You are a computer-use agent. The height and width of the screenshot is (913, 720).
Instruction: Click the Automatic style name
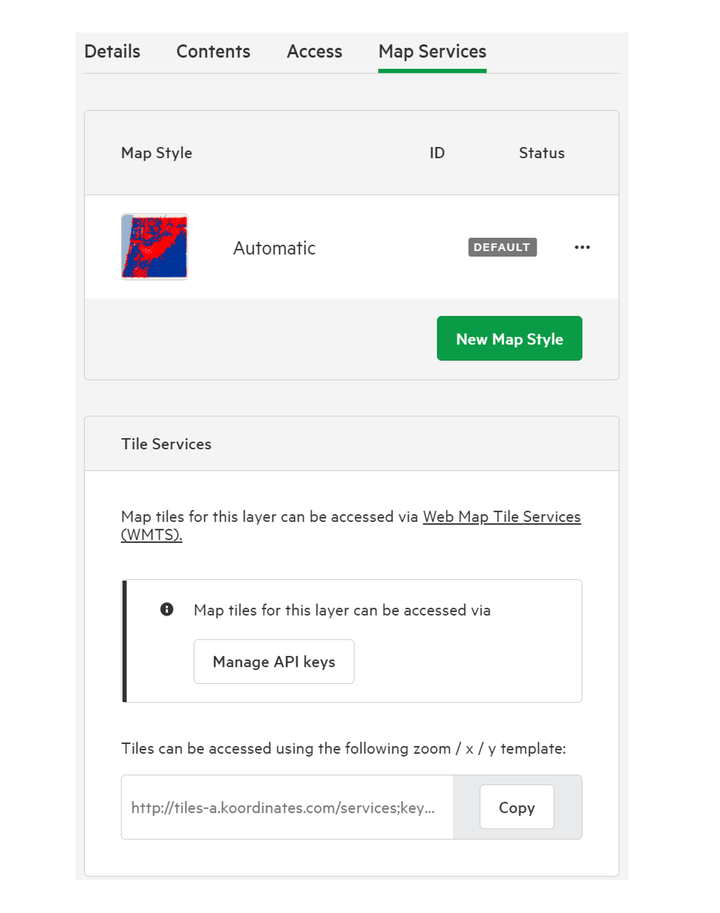click(274, 248)
